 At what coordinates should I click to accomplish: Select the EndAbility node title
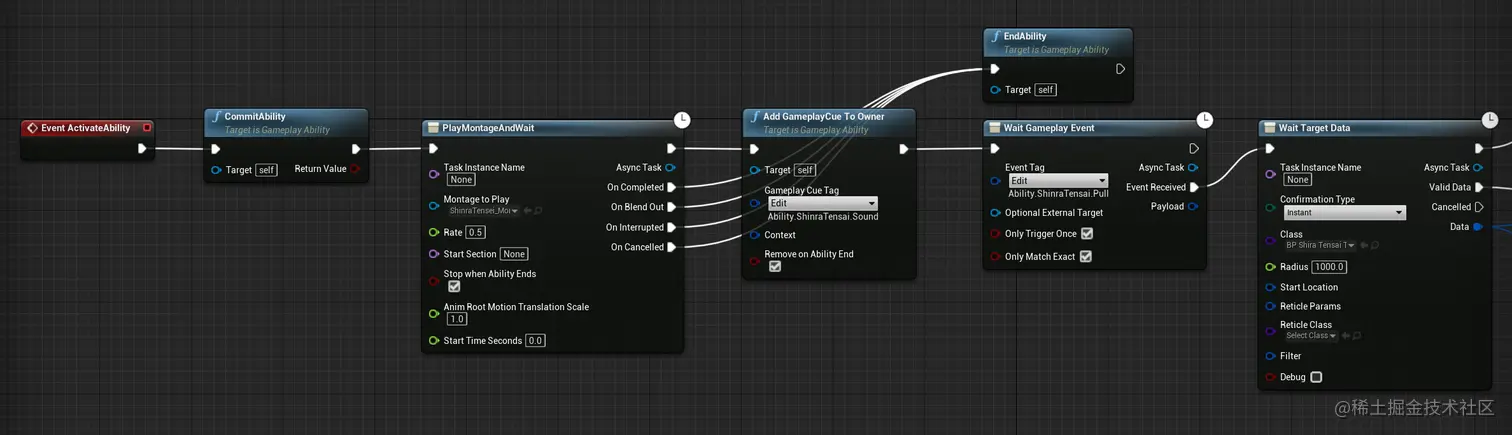pos(1025,37)
